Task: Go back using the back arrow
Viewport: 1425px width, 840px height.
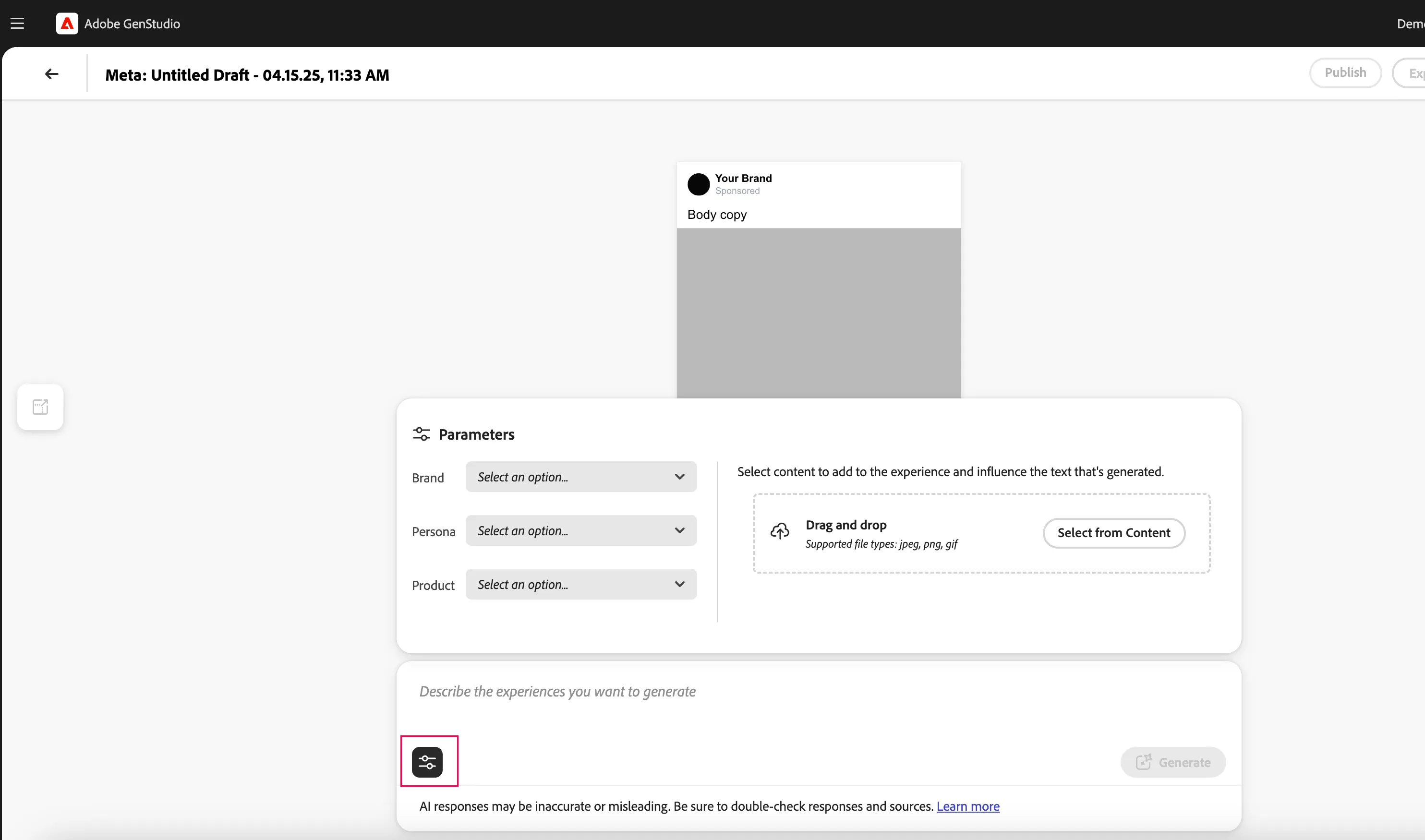Action: pyautogui.click(x=51, y=74)
